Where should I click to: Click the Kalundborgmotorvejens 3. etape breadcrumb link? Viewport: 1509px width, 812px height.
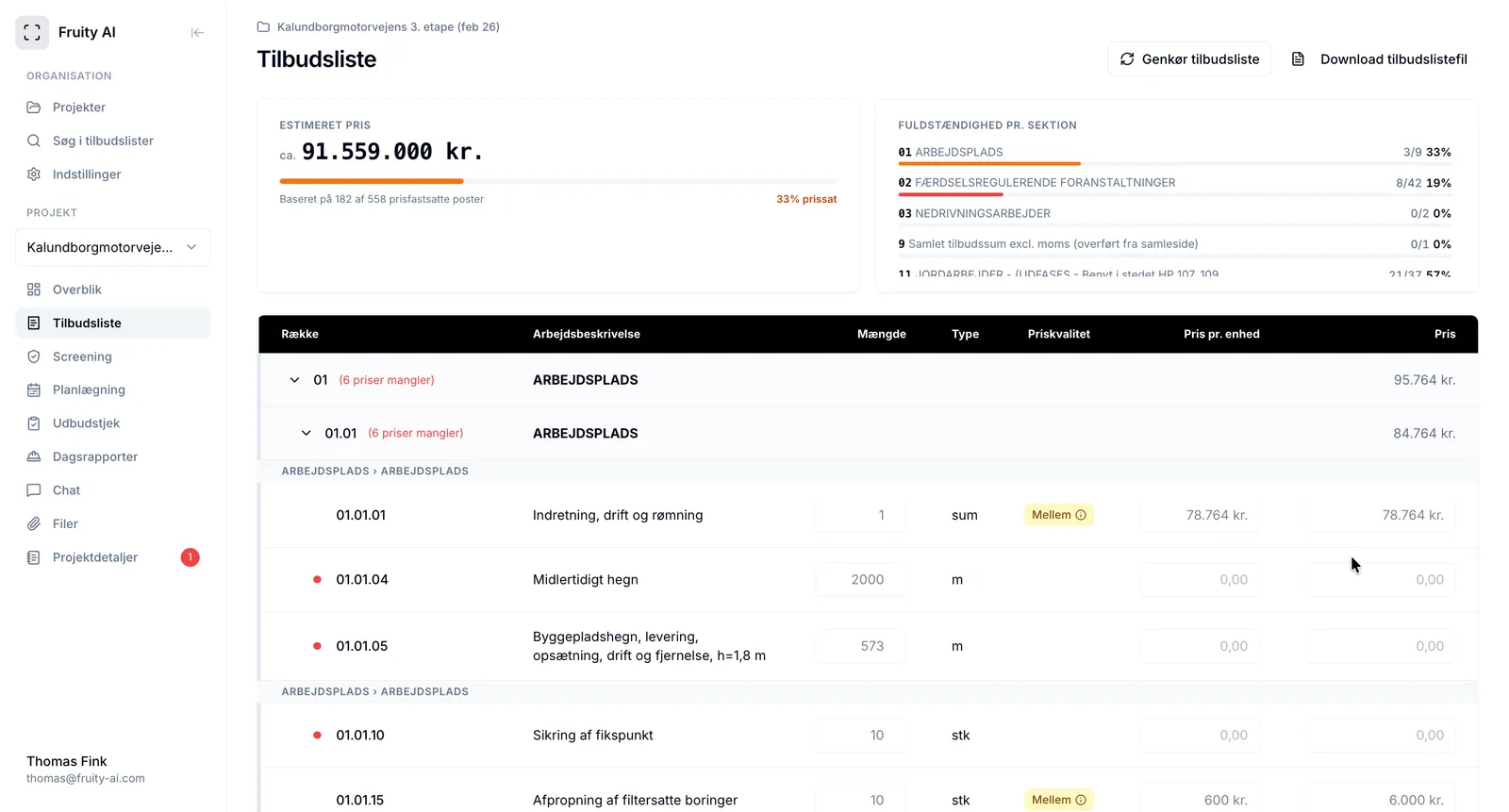(x=389, y=27)
